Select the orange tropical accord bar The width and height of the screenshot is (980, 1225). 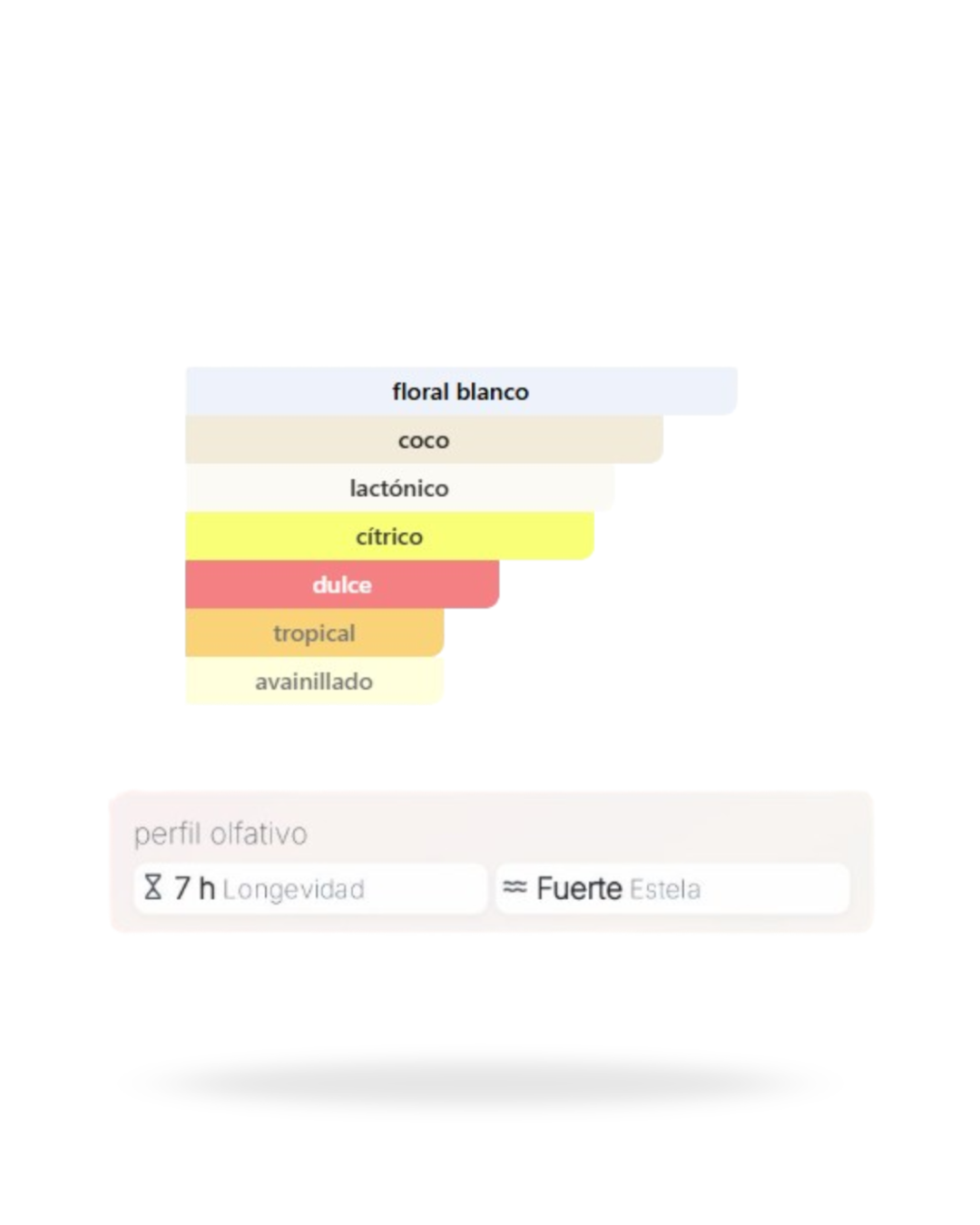(314, 632)
